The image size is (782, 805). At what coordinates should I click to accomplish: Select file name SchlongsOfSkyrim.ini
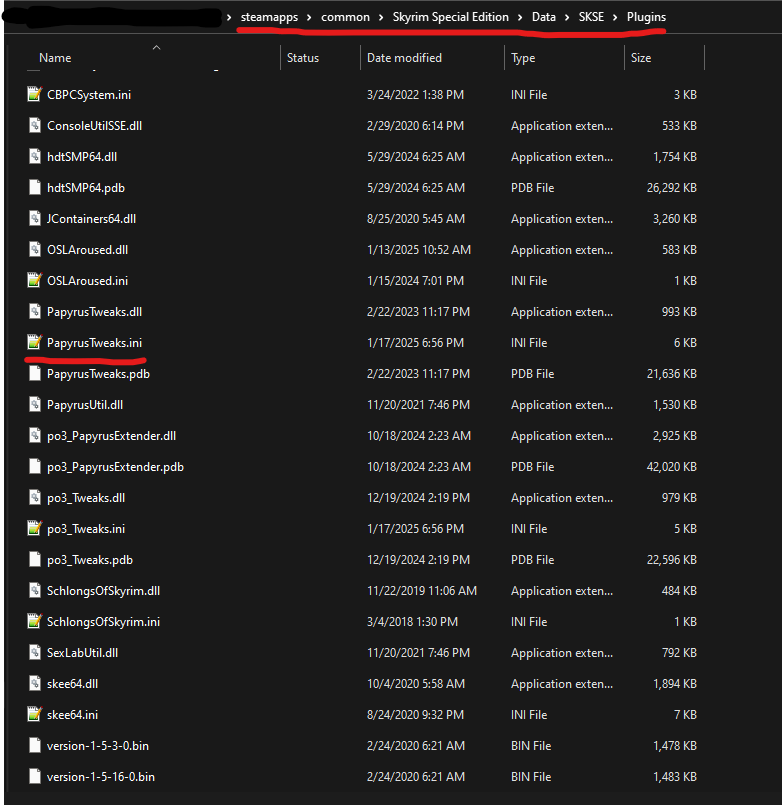coord(103,622)
